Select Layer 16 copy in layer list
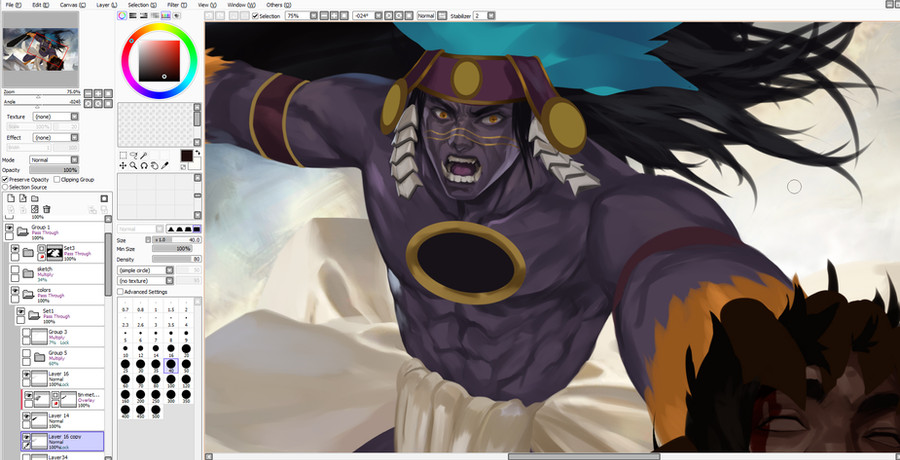Image resolution: width=900 pixels, height=460 pixels. click(x=63, y=441)
